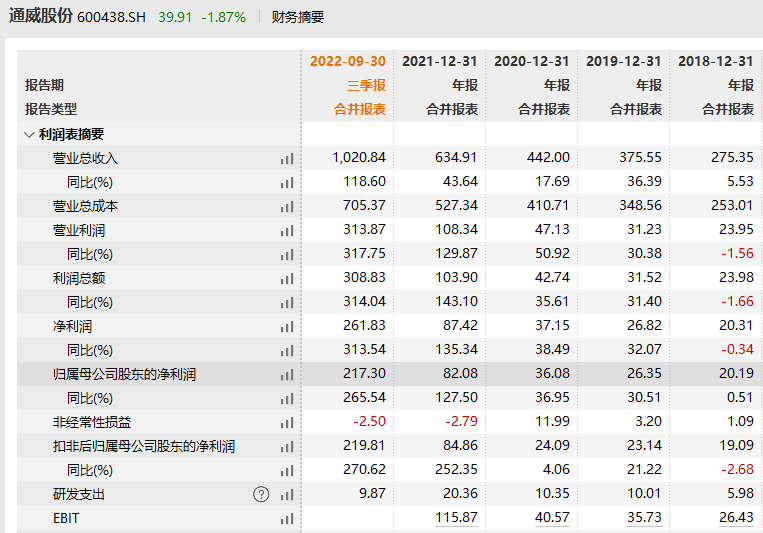Click the price change -1.87%
This screenshot has height=533, width=763.
pyautogui.click(x=224, y=18)
